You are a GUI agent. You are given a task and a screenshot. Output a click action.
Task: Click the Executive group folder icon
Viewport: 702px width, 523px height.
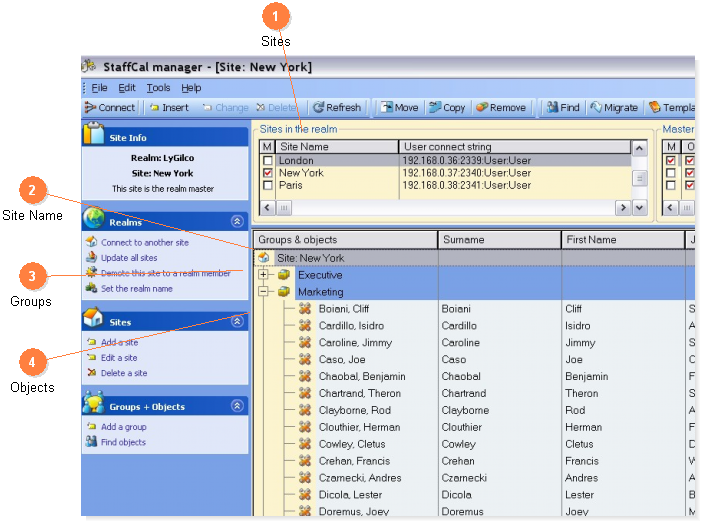click(x=284, y=274)
